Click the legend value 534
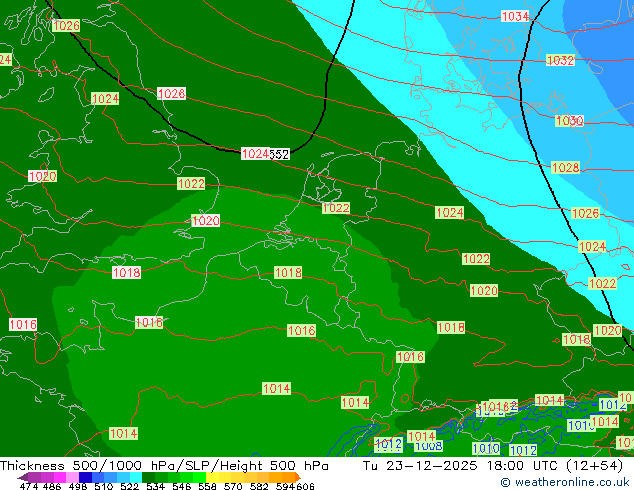634x490 pixels. pyautogui.click(x=155, y=486)
